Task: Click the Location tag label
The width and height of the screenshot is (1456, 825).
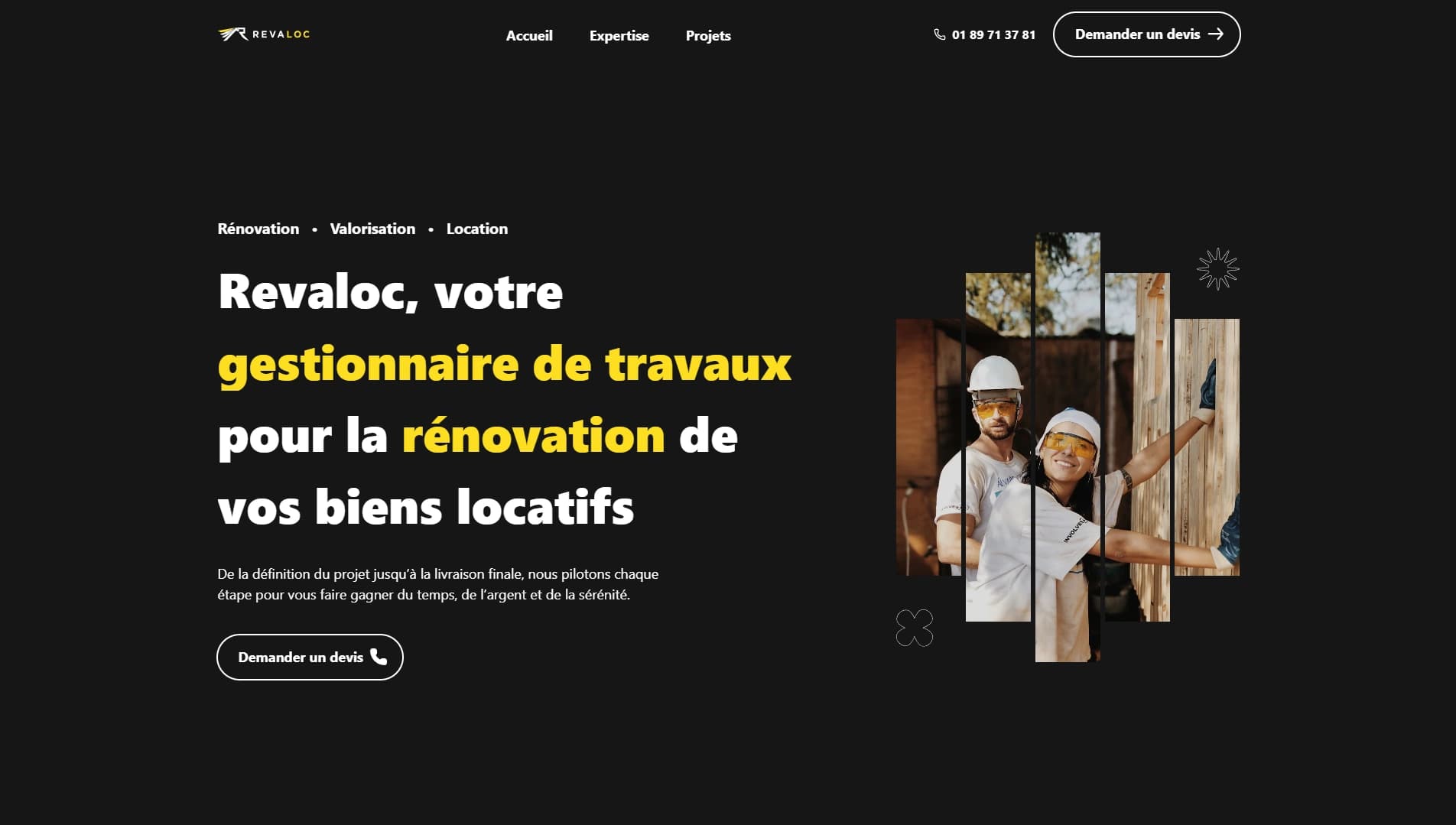Action: tap(477, 229)
